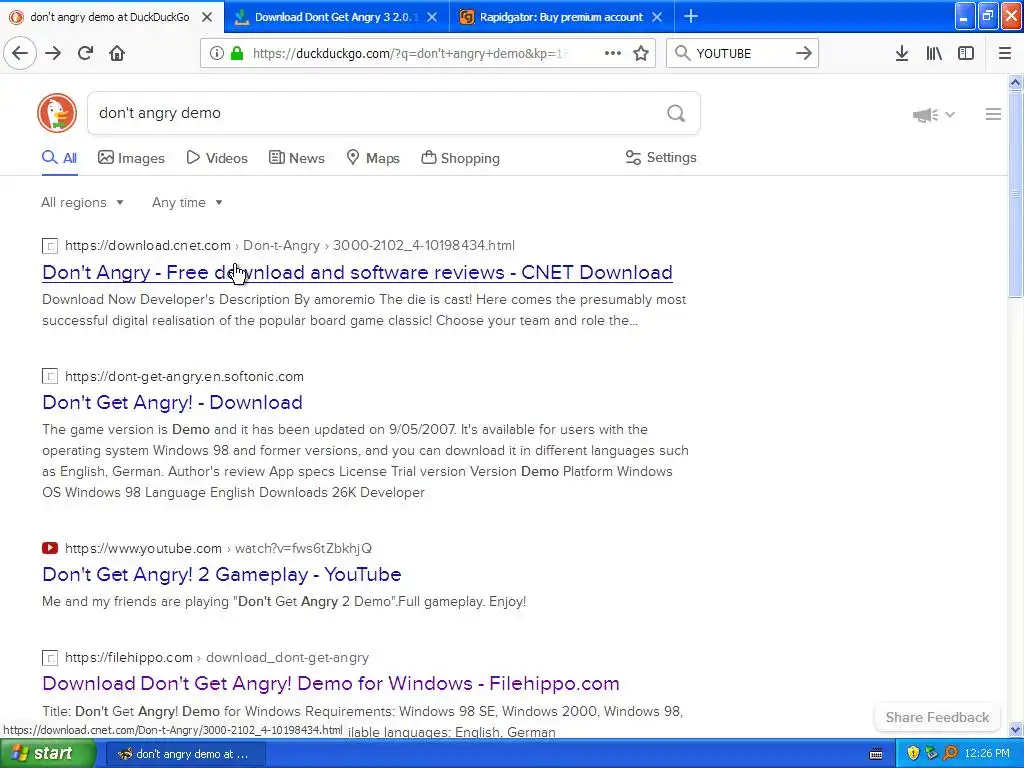1024x768 pixels.
Task: Click the Share Feedback button
Action: point(937,717)
